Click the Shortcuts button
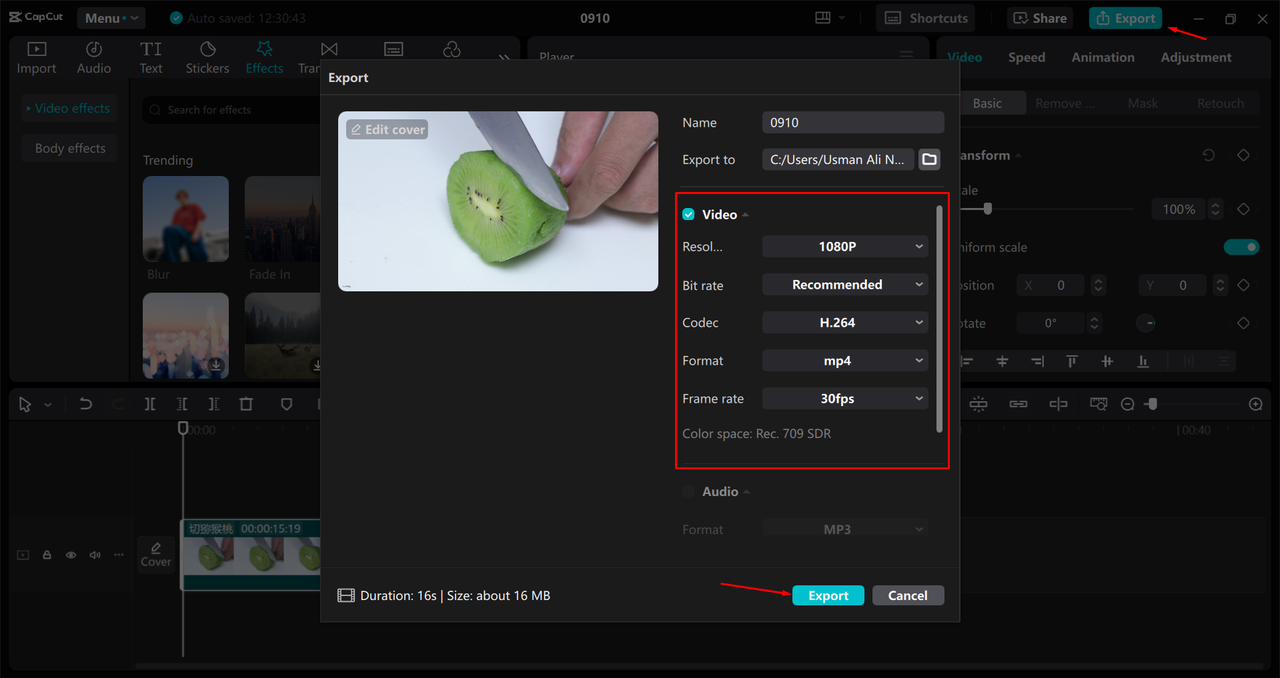The image size is (1280, 678). (x=926, y=18)
